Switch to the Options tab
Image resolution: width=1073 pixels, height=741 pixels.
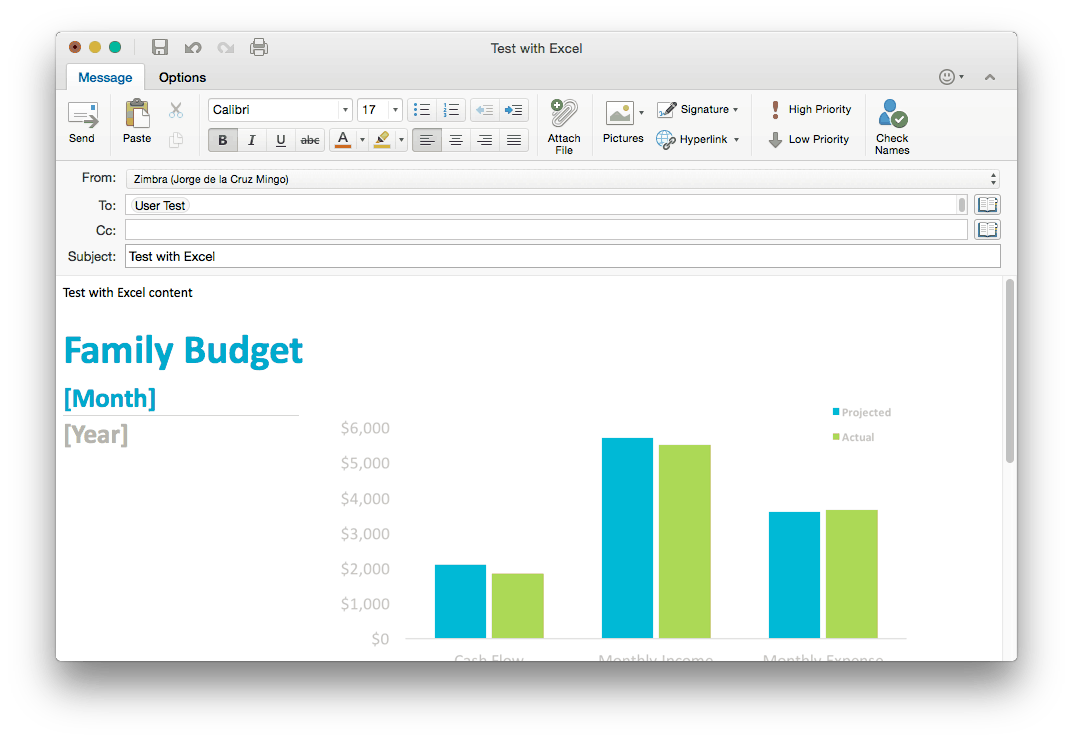coord(182,77)
